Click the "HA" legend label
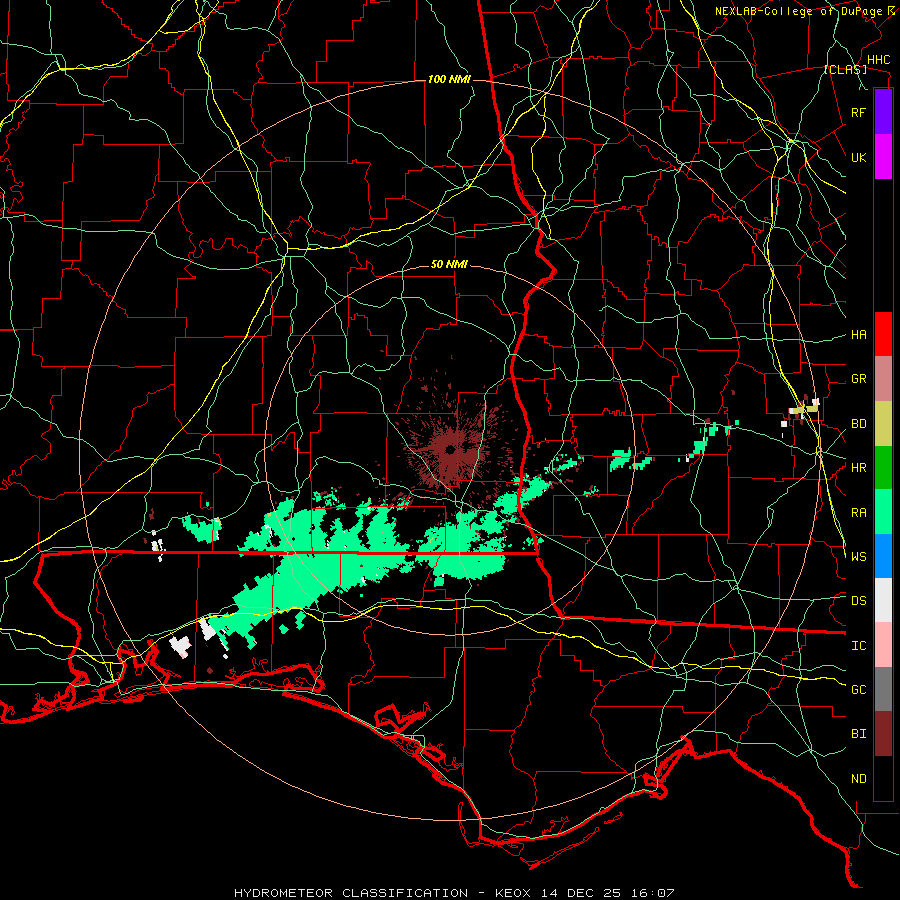900x900 pixels. point(858,334)
